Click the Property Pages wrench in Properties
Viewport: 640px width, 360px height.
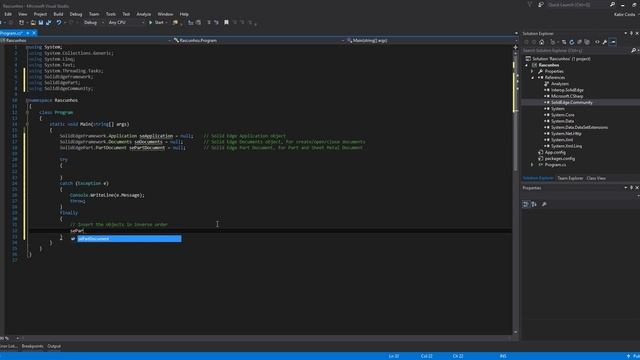click(544, 204)
